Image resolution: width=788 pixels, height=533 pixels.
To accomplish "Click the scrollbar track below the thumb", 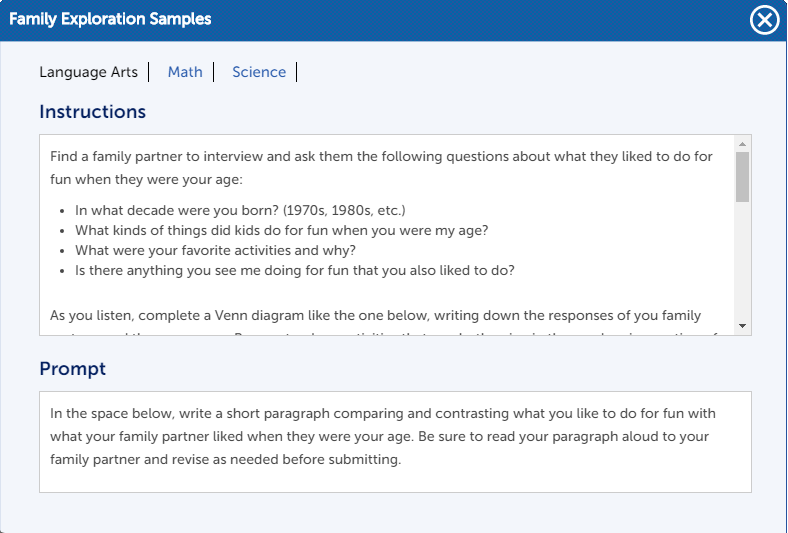I will [742, 260].
